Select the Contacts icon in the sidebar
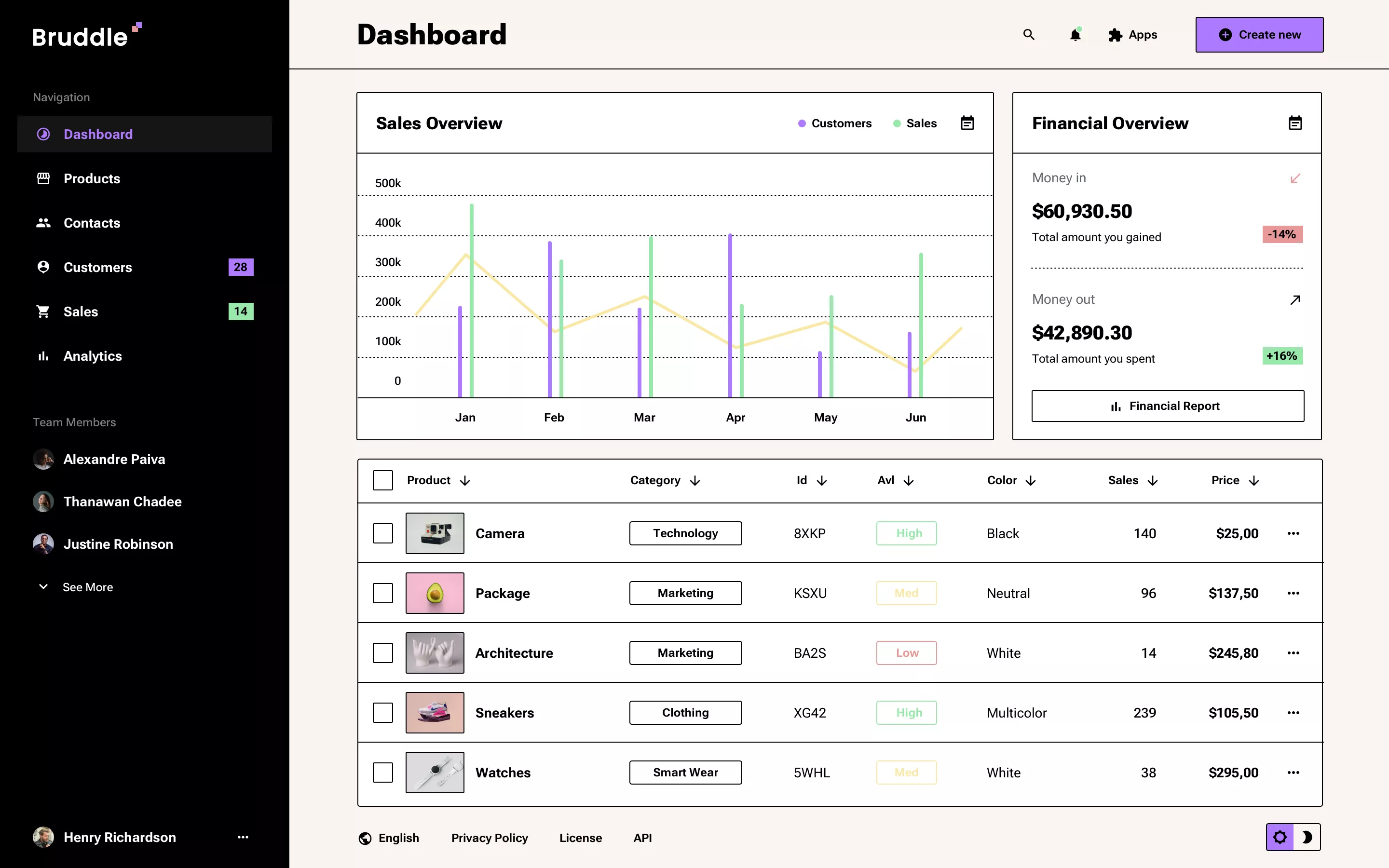The height and width of the screenshot is (868, 1389). coord(43,223)
